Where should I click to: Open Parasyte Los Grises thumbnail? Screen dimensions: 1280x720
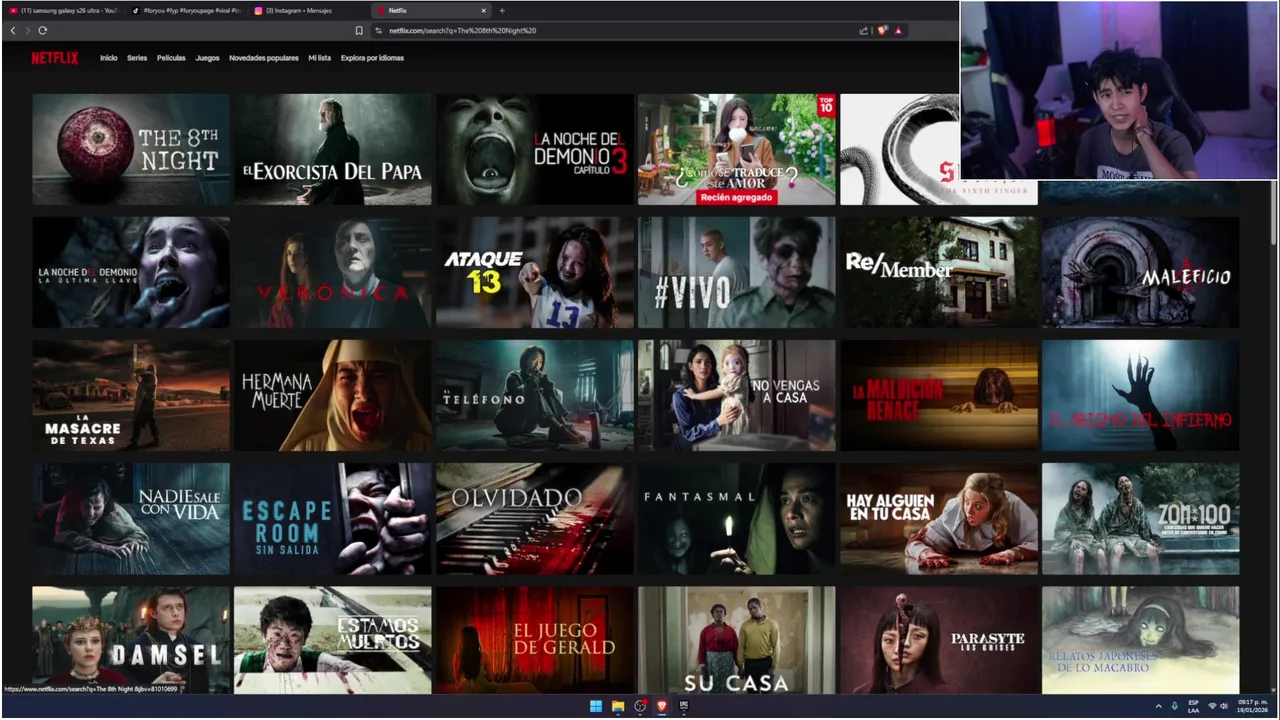pos(939,640)
